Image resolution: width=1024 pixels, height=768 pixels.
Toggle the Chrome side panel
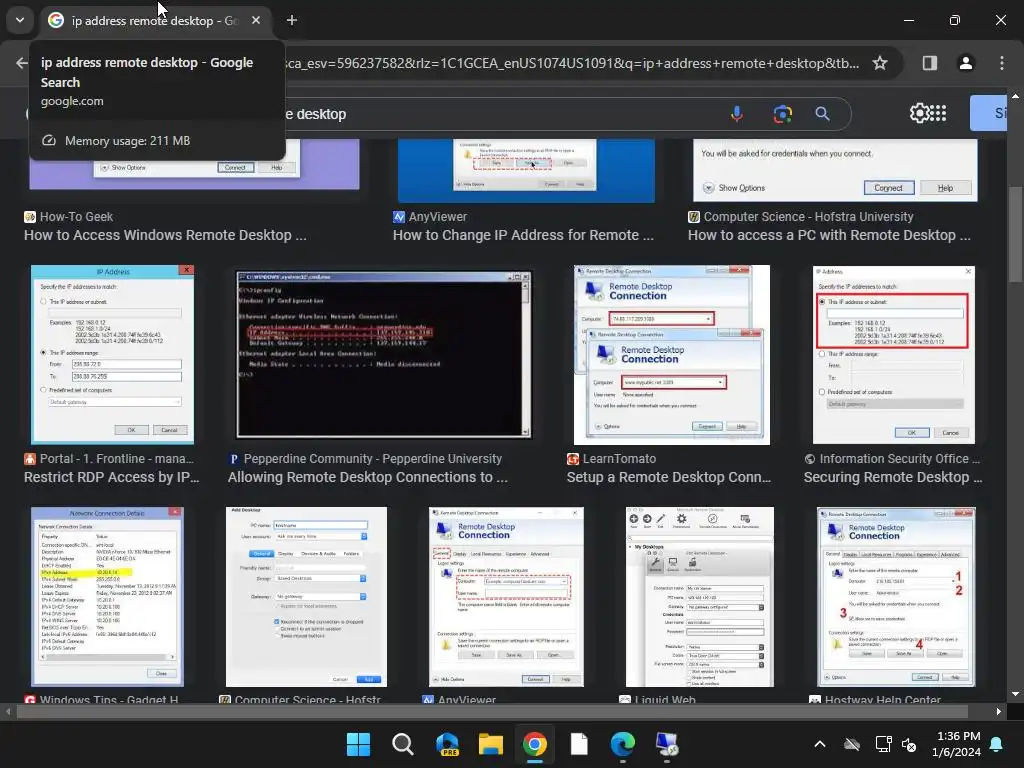coord(930,63)
